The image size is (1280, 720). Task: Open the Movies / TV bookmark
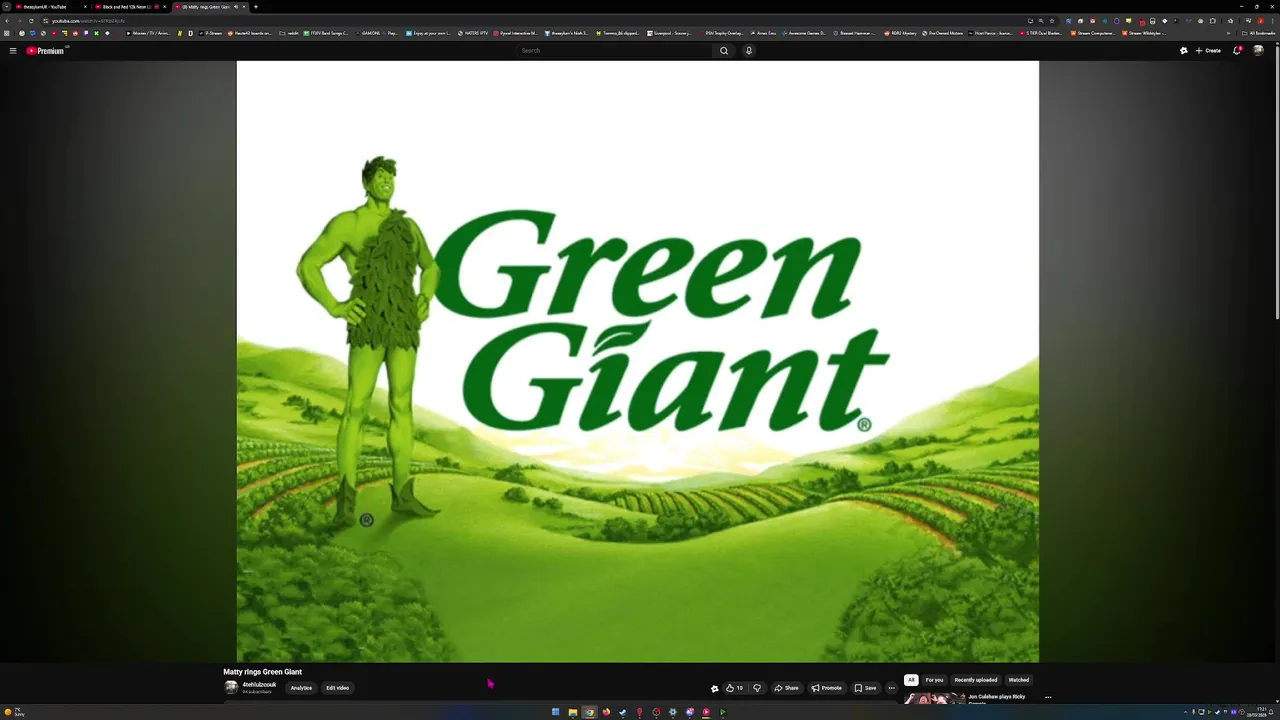point(149,33)
